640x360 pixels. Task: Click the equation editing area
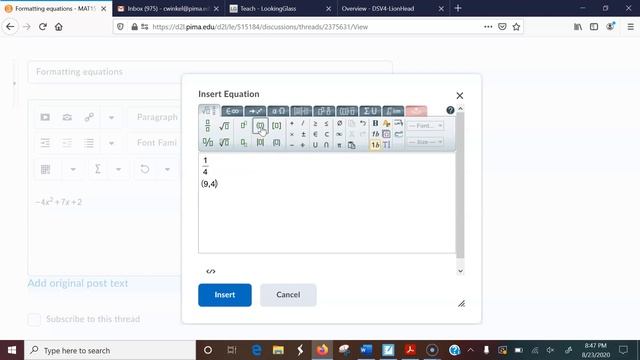[x=327, y=203]
